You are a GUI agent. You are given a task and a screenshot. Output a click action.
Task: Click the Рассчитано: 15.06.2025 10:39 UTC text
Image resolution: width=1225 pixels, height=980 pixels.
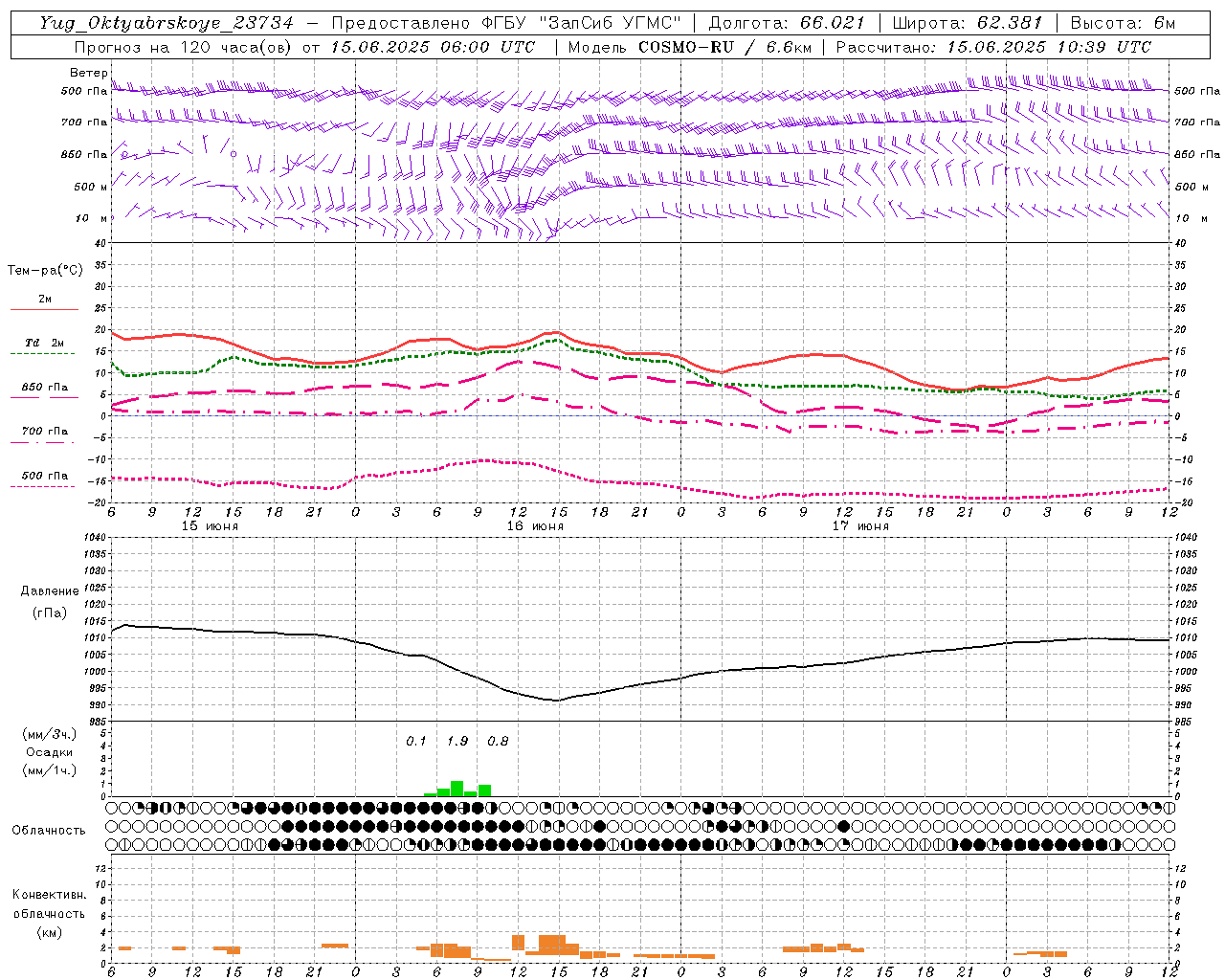[993, 47]
